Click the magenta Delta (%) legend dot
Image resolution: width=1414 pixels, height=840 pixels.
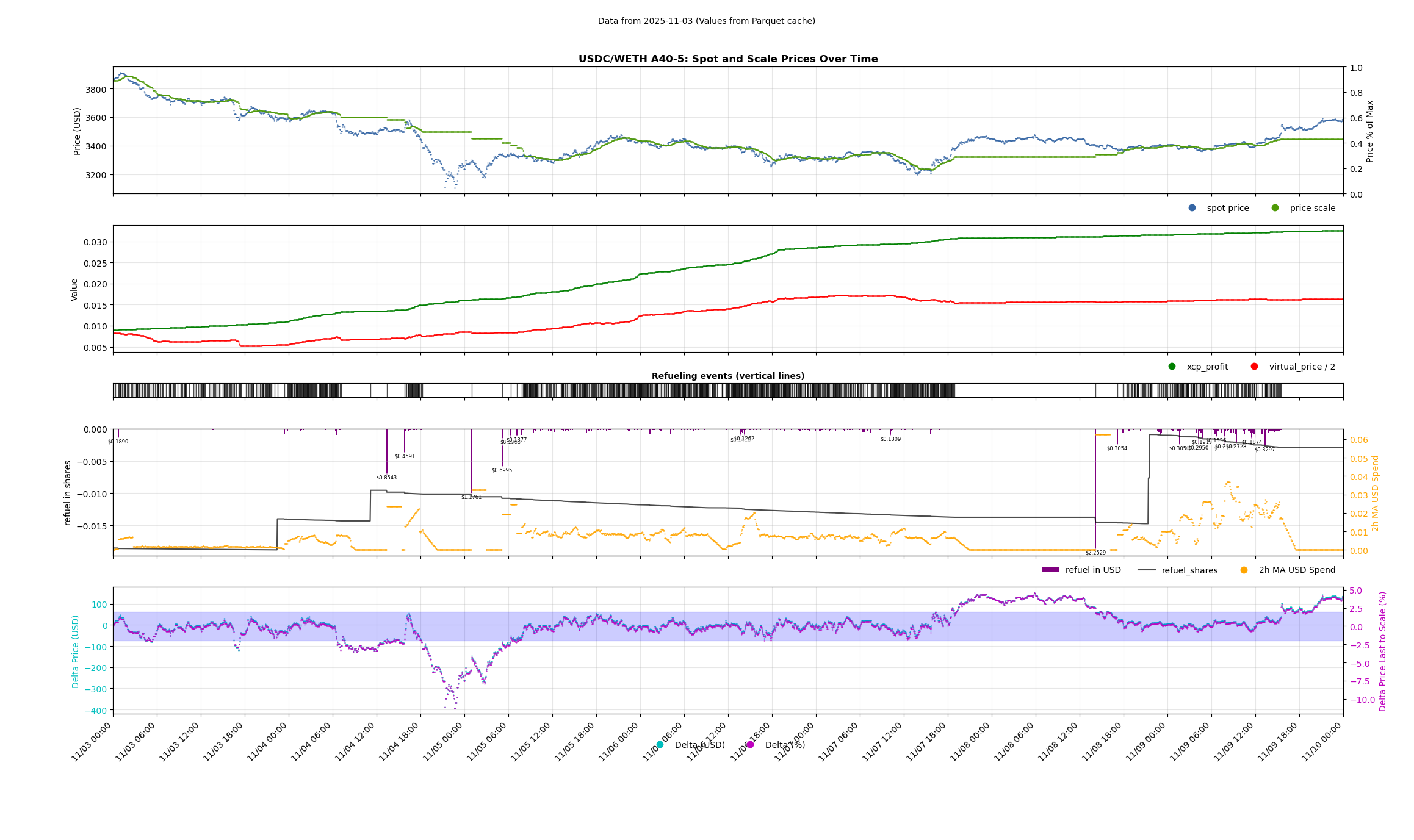(750, 745)
